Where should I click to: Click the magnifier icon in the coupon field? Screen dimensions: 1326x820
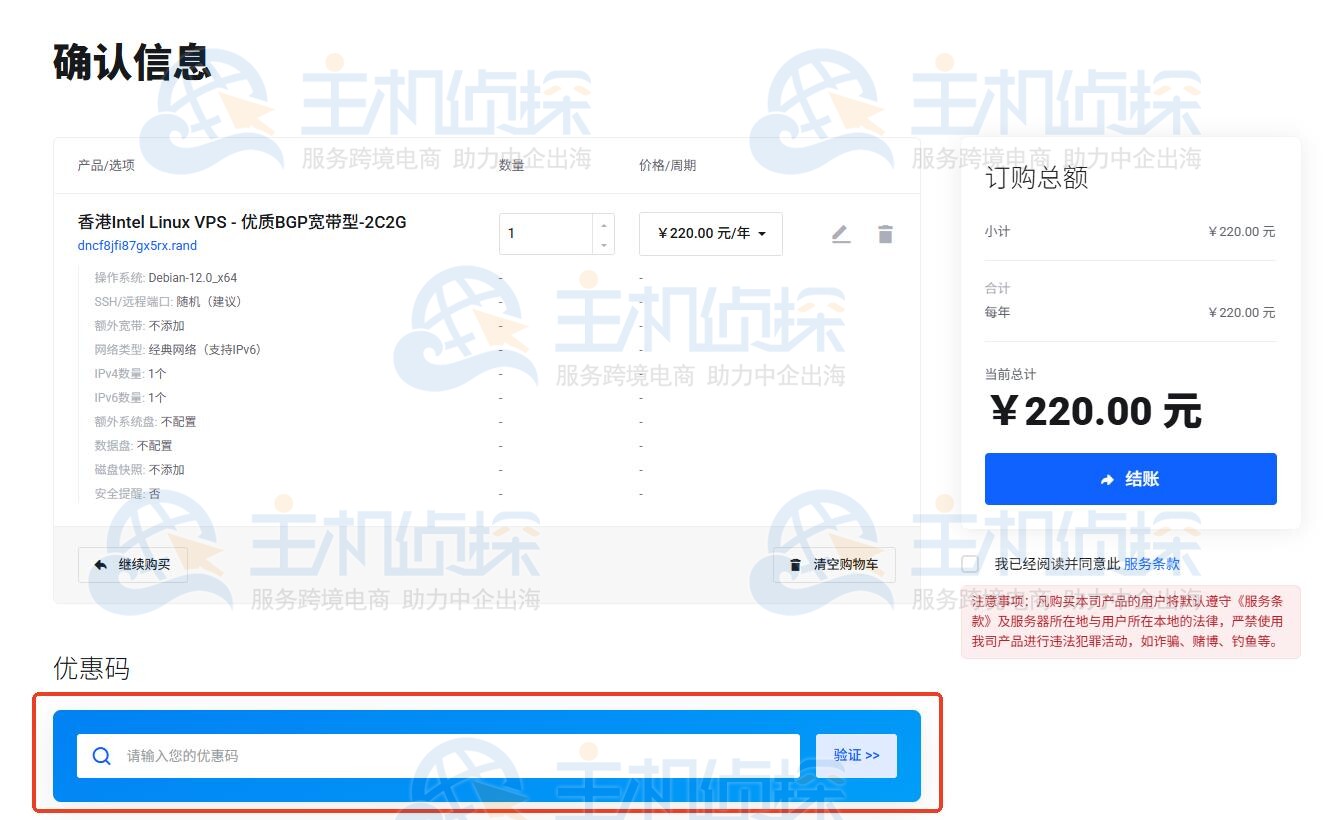[x=100, y=755]
